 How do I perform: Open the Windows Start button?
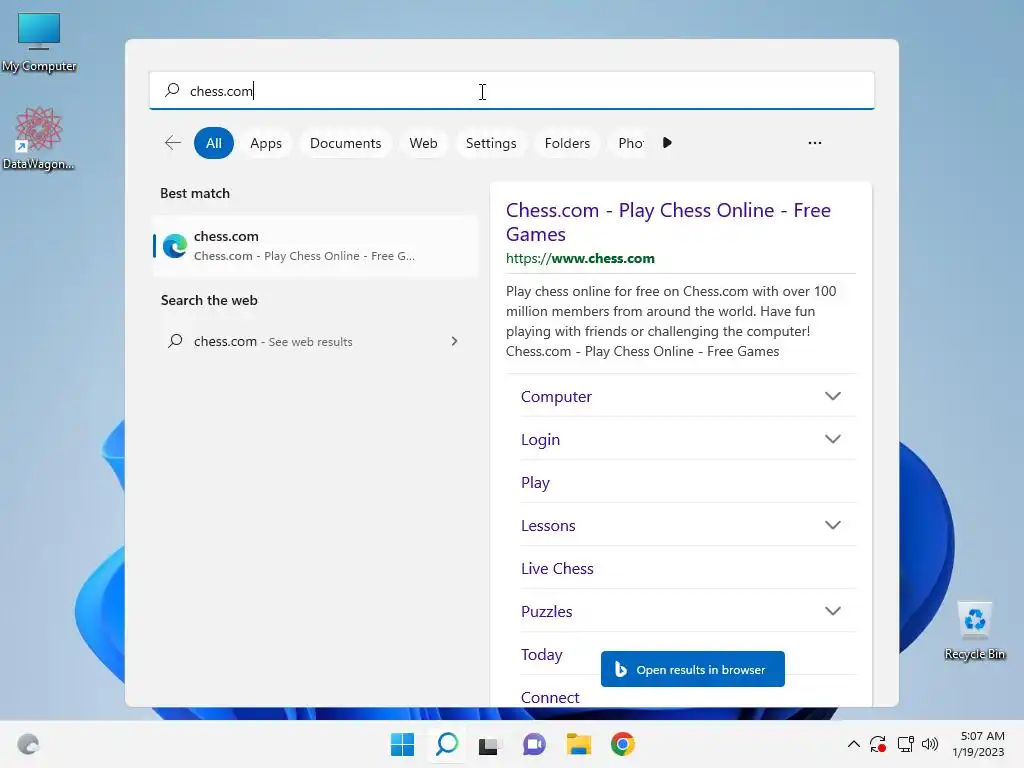click(x=402, y=744)
